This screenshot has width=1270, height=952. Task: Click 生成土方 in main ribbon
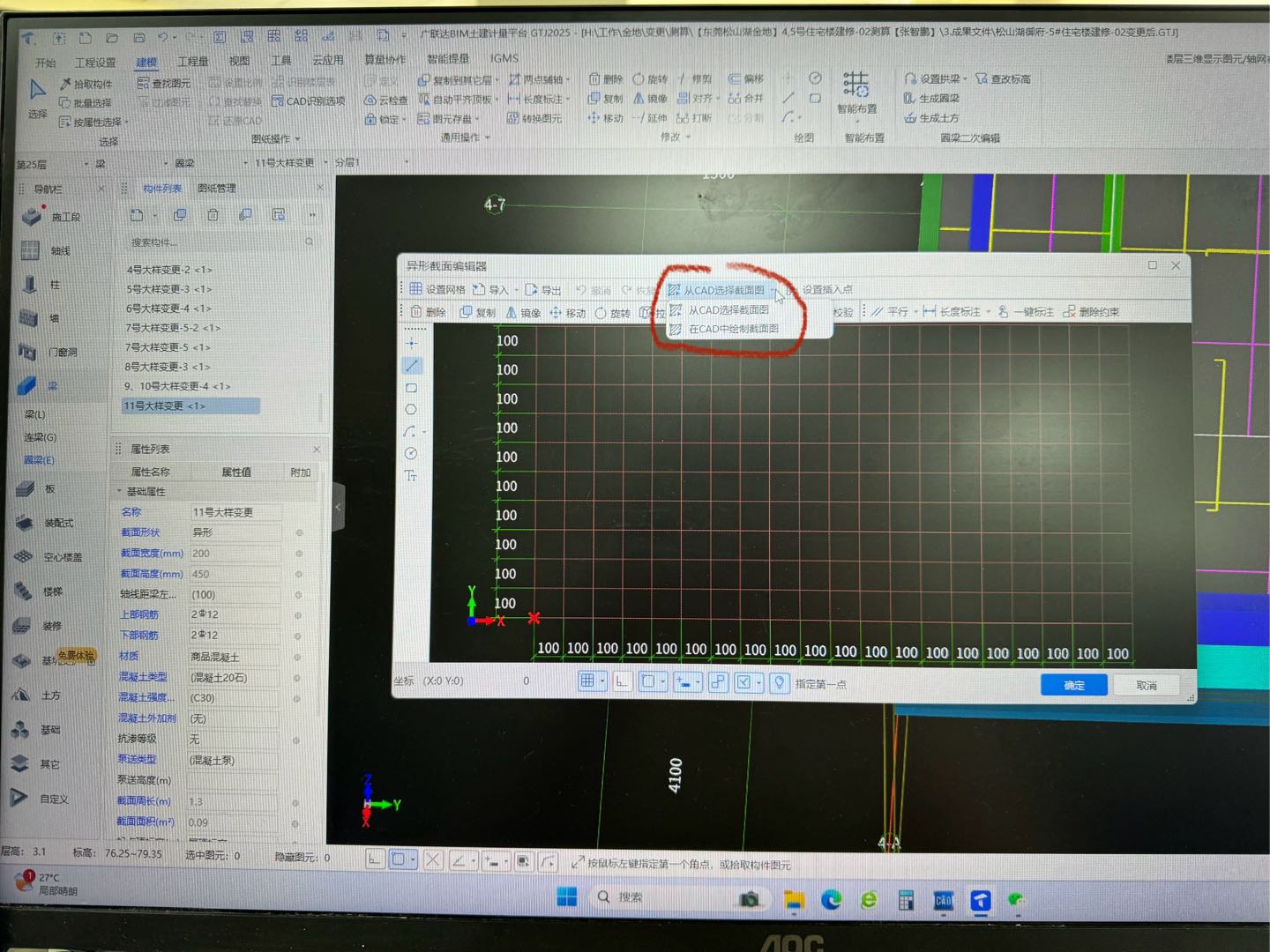click(931, 117)
